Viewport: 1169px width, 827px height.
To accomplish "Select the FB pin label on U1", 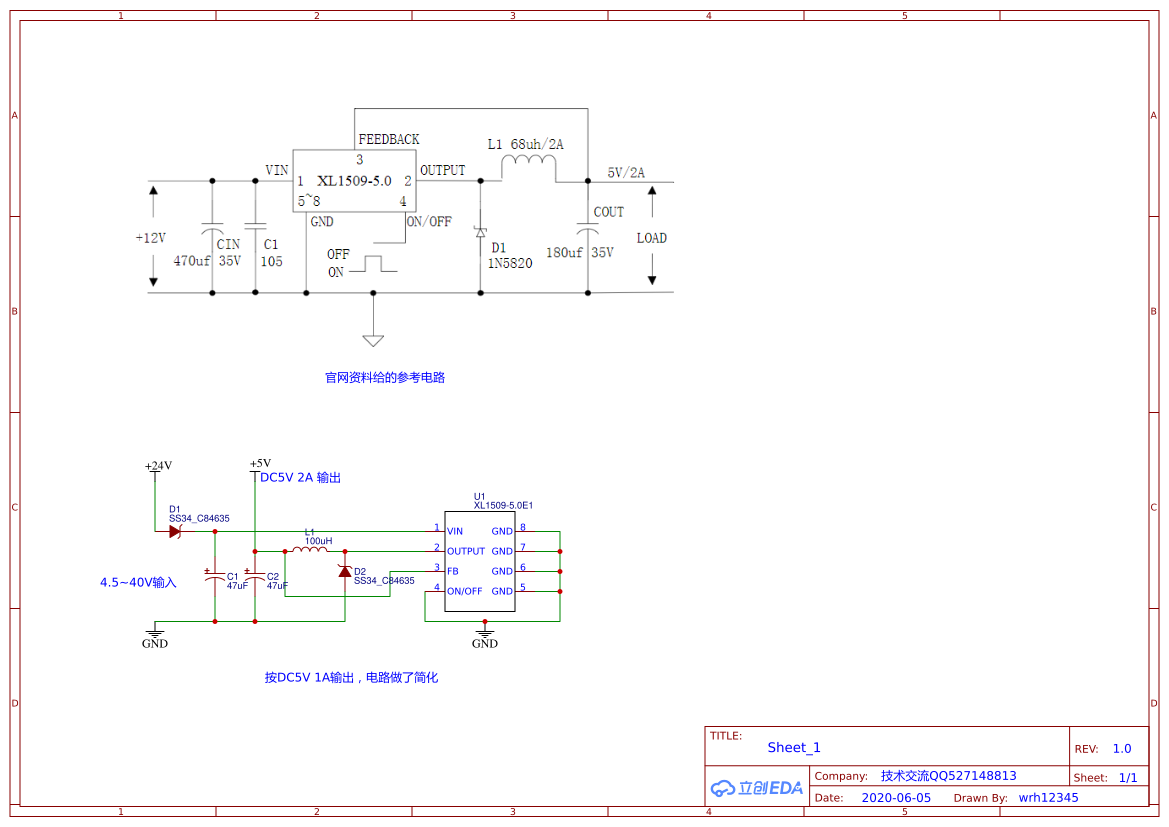I will [x=453, y=571].
